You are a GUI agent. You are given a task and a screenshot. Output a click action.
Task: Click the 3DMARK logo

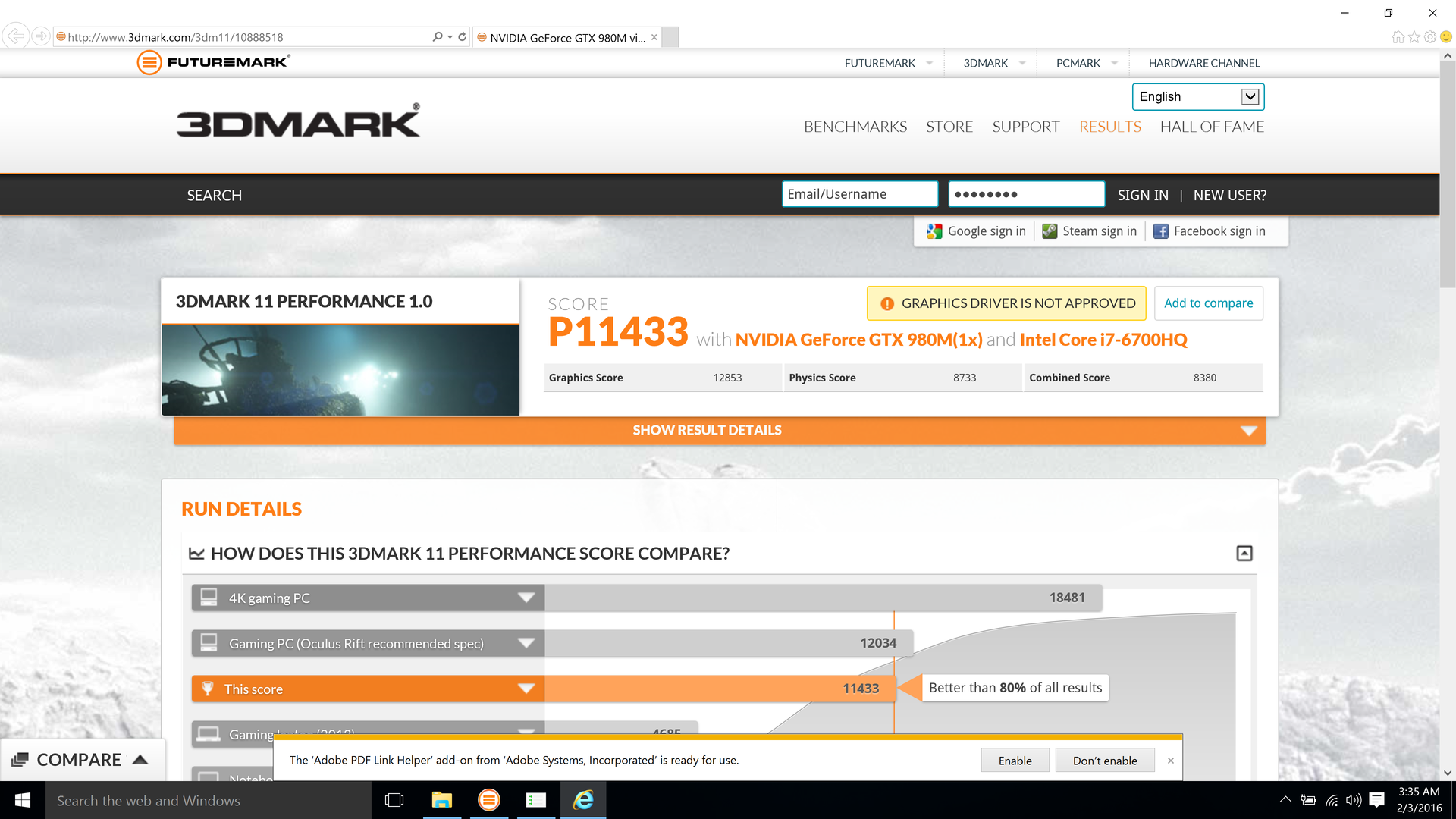point(298,121)
